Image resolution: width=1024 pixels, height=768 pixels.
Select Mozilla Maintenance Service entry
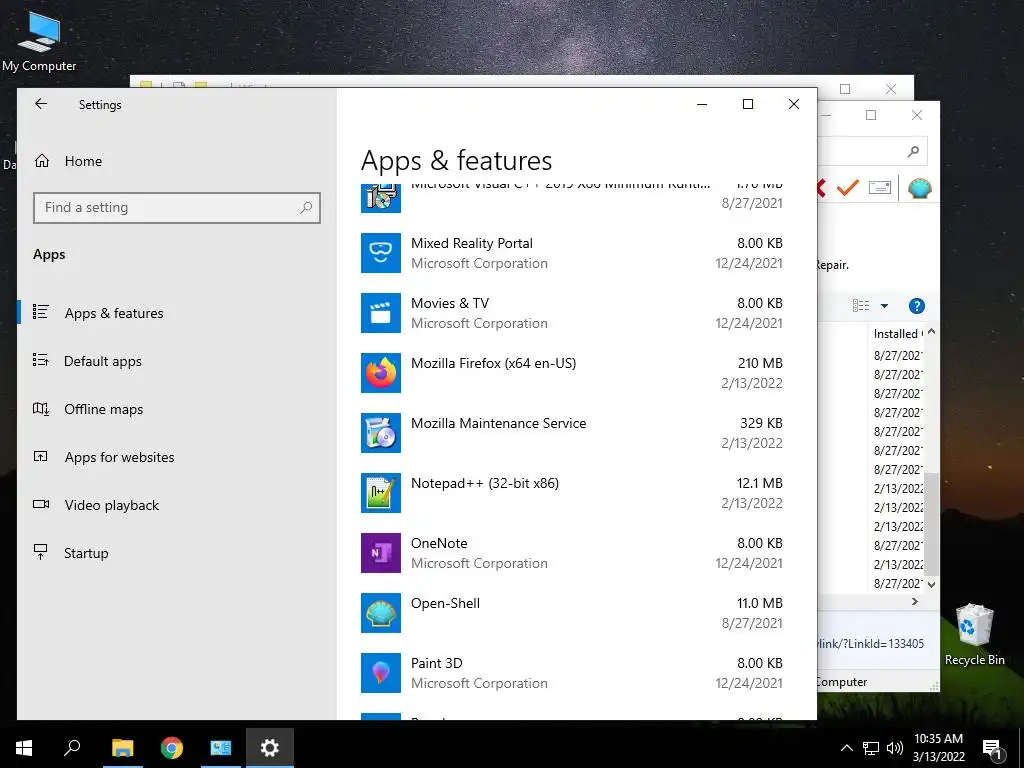(x=498, y=423)
